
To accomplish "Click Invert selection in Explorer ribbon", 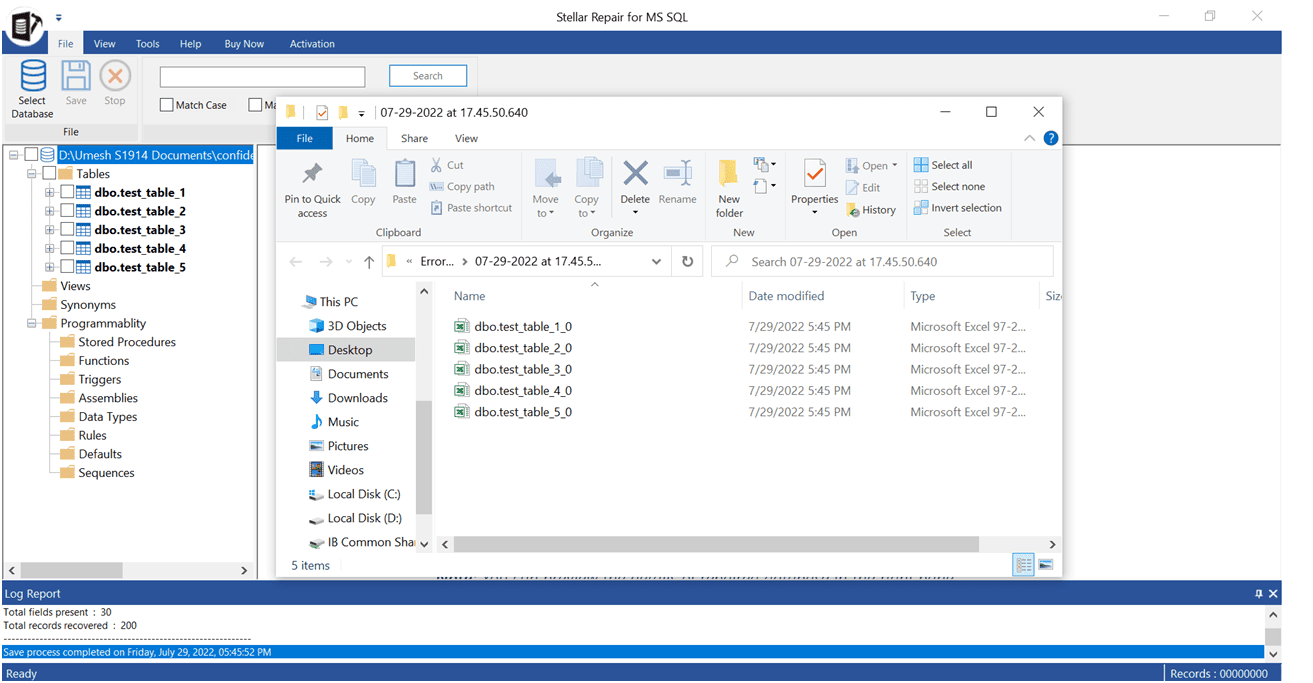I will coord(957,208).
